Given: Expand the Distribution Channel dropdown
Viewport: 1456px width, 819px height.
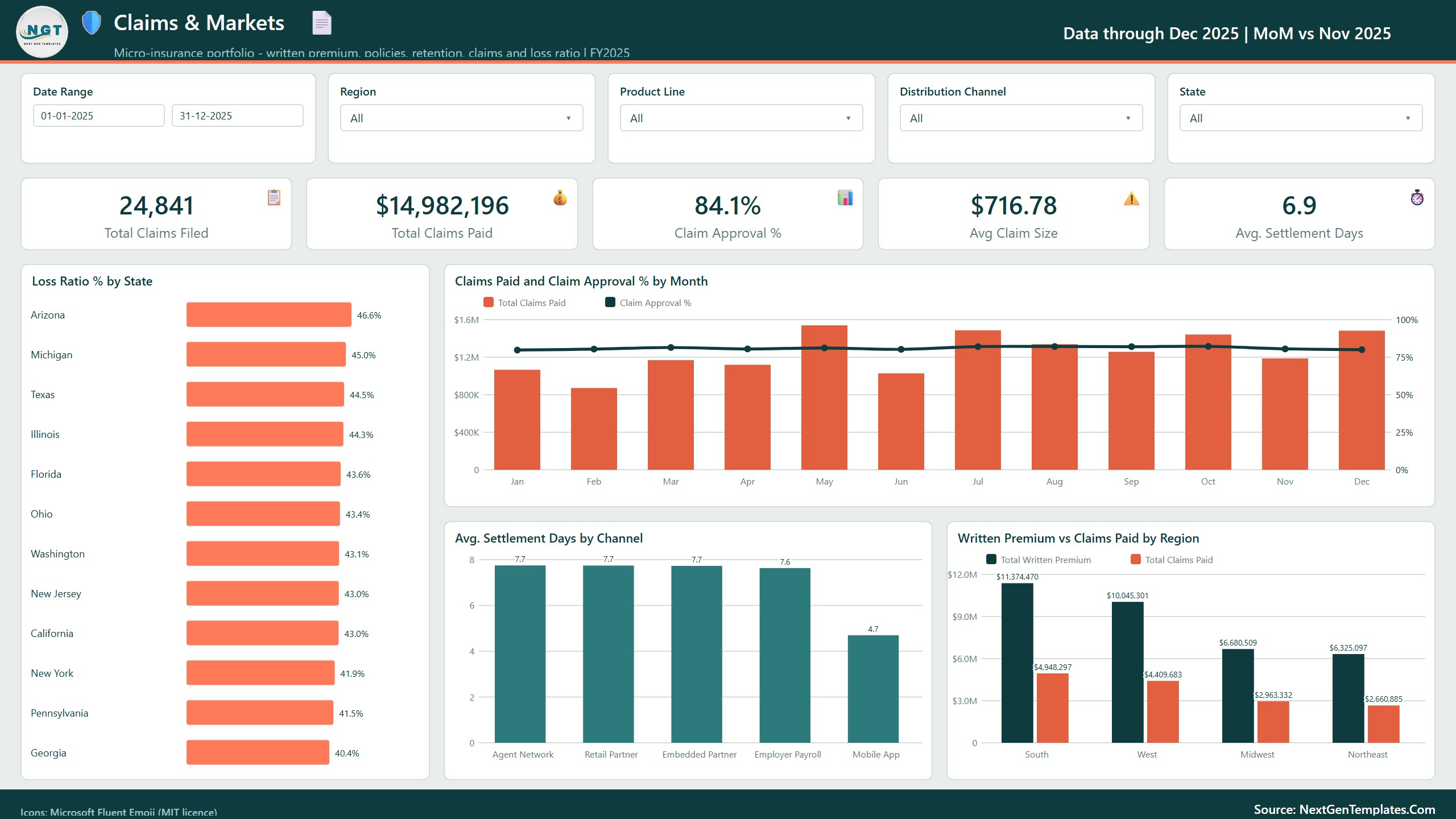Looking at the screenshot, I should tap(1021, 118).
